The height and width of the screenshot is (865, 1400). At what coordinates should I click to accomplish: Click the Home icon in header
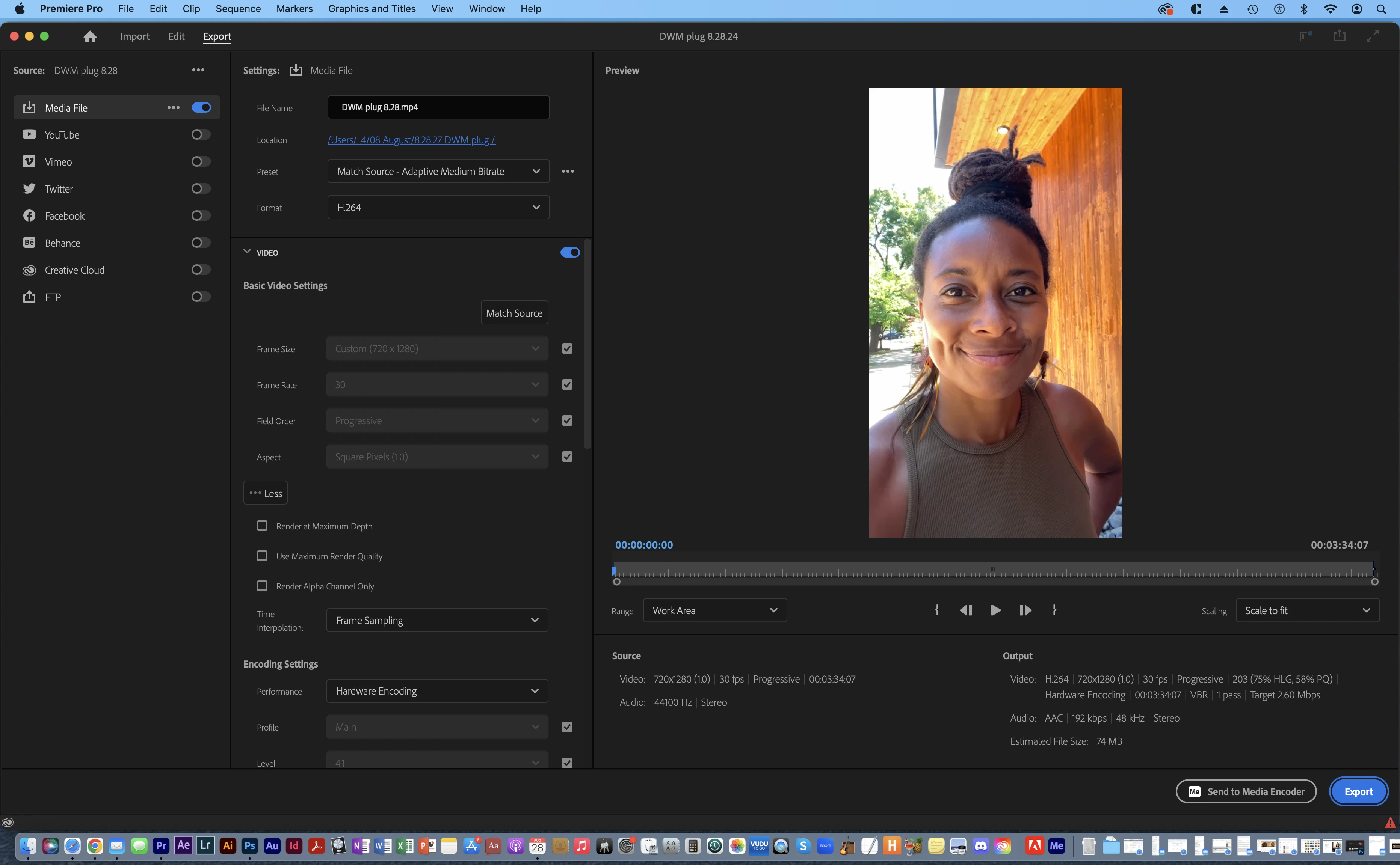90,37
